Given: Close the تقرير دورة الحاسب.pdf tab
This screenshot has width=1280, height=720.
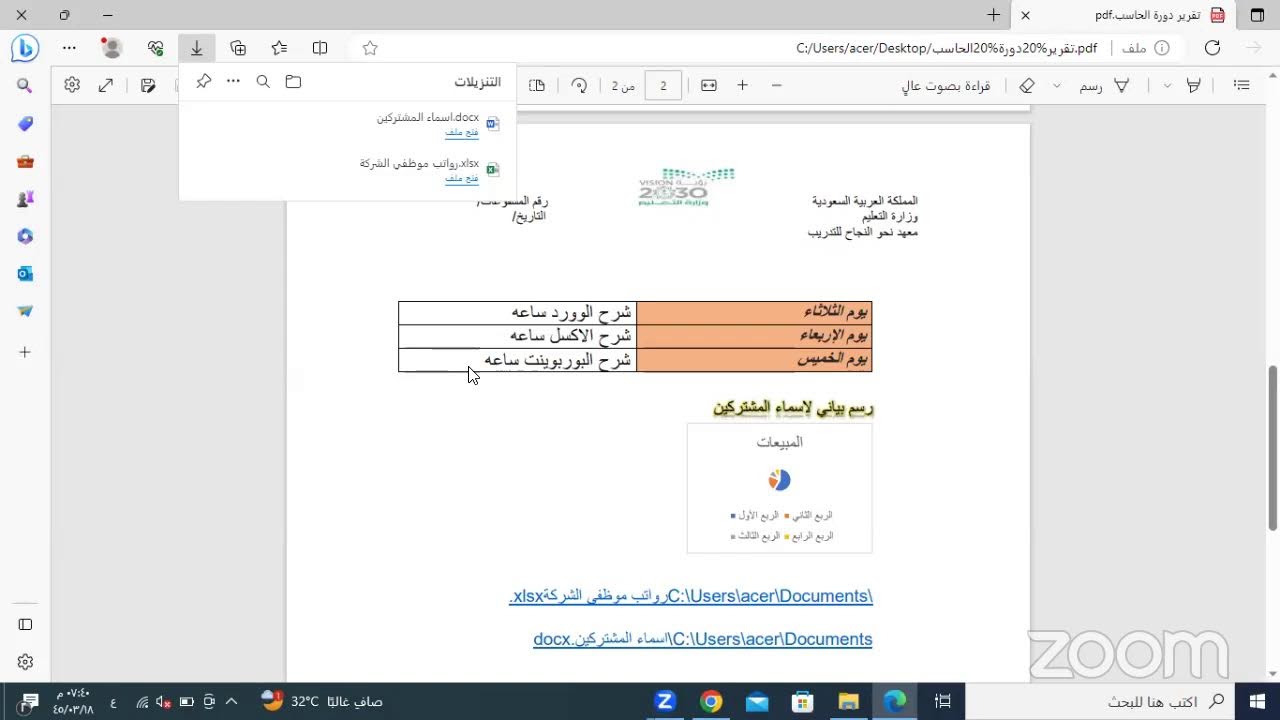Looking at the screenshot, I should [x=1025, y=15].
